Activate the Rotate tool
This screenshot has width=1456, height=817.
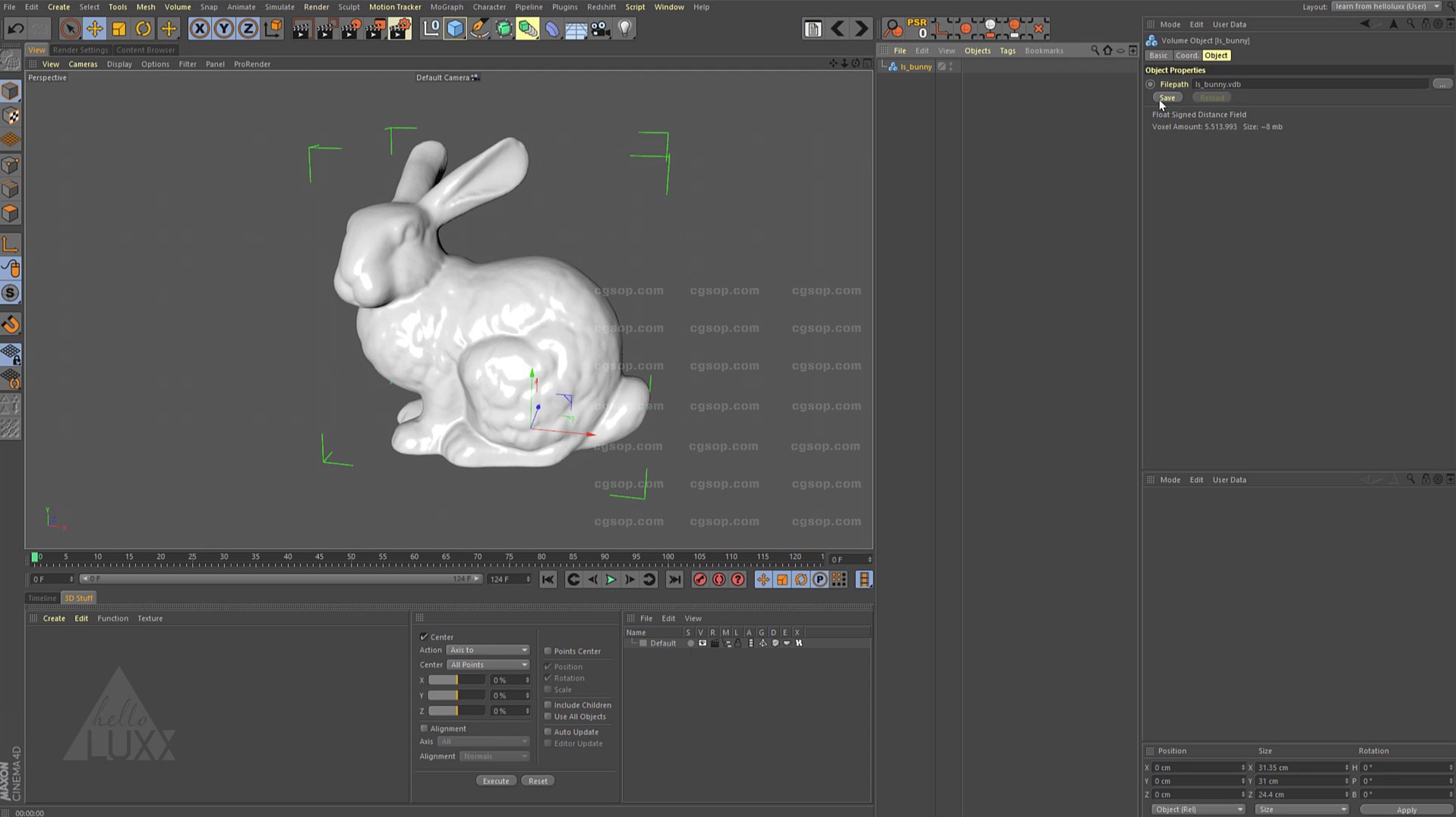(x=144, y=29)
